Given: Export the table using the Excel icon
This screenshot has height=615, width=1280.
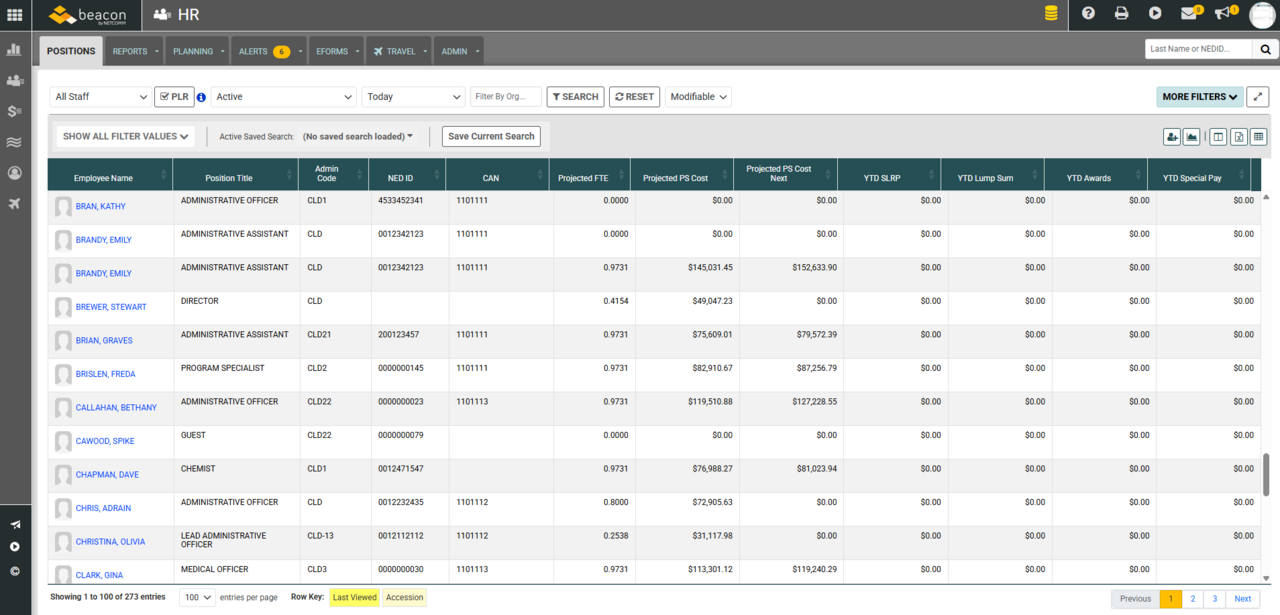Looking at the screenshot, I should click(x=1238, y=137).
